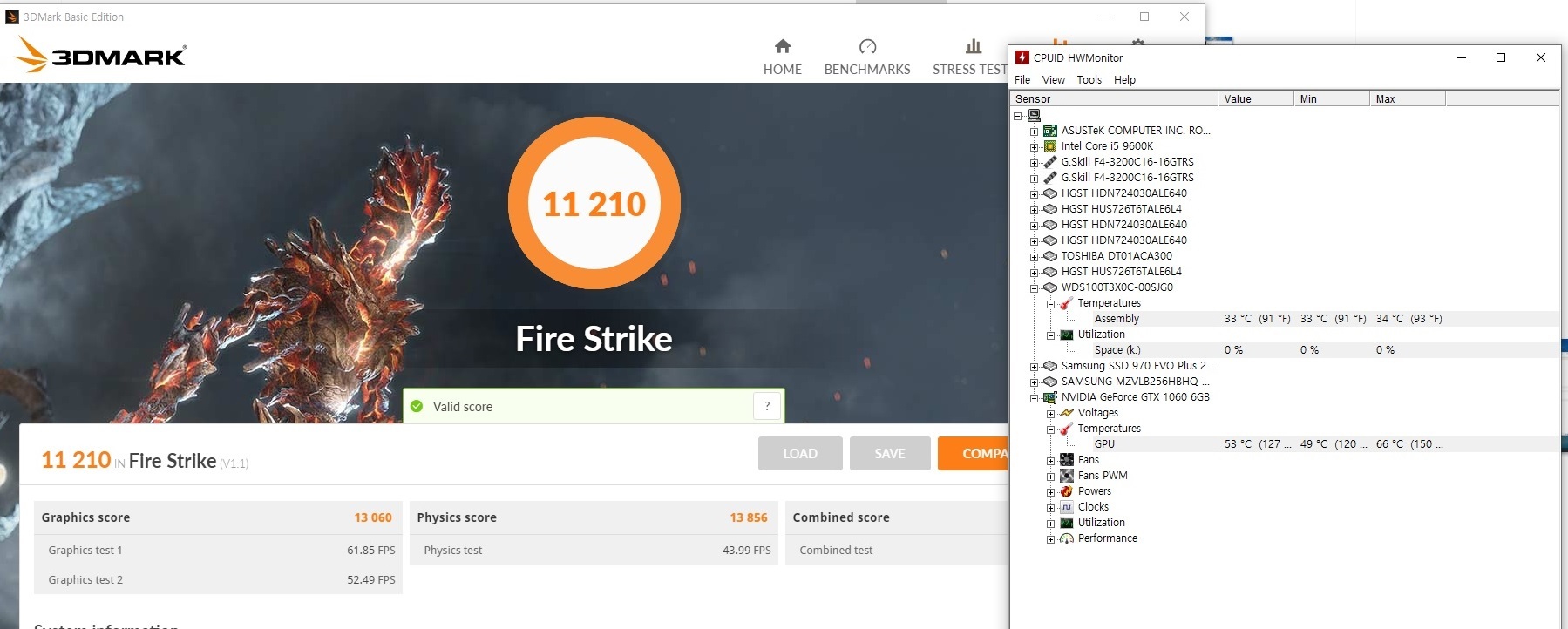This screenshot has height=629, width=1568.
Task: Click the Intel Core i5 9600K CPU icon
Action: [x=1050, y=146]
